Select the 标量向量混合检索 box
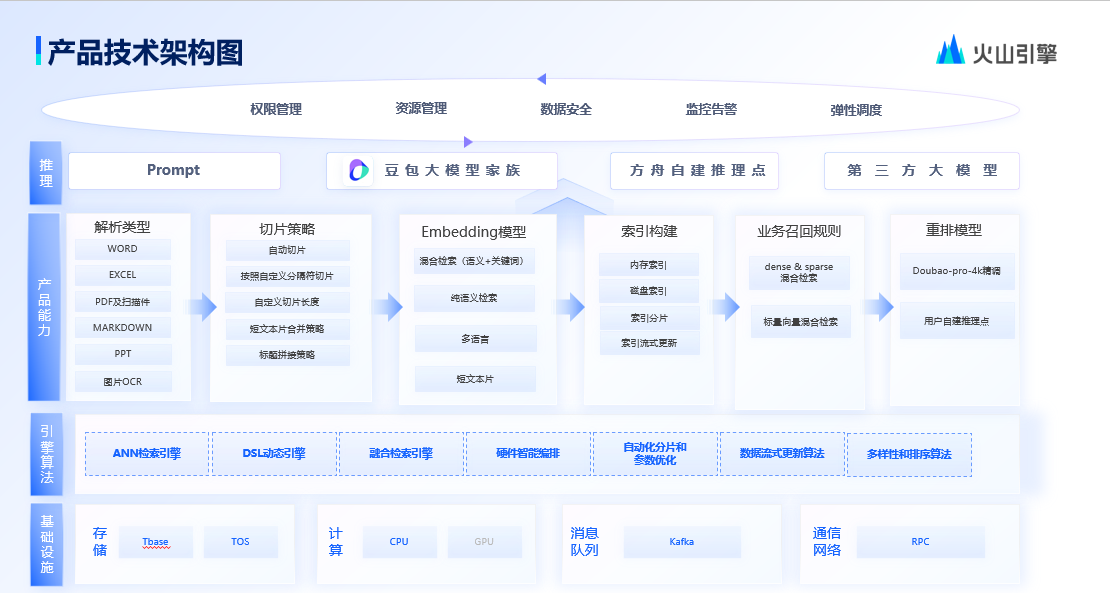 point(801,322)
